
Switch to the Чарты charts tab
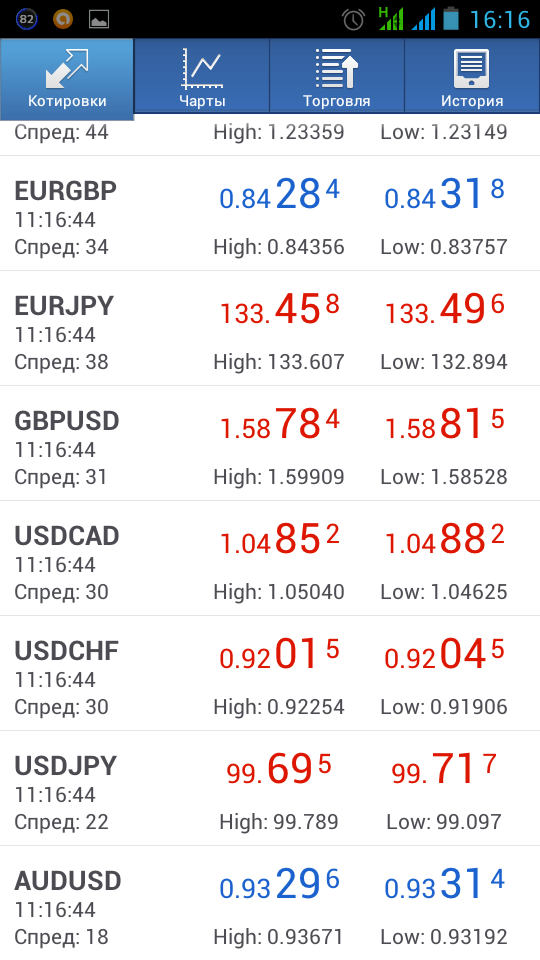(202, 76)
